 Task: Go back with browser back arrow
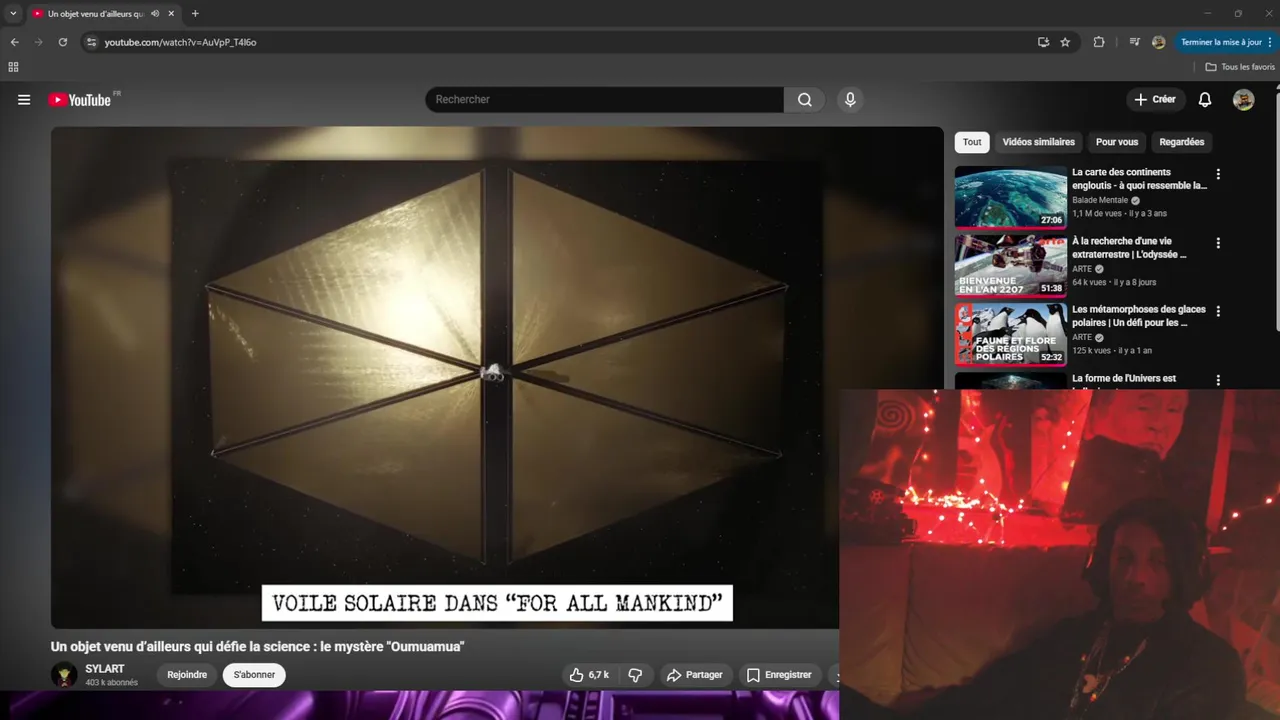coord(14,42)
